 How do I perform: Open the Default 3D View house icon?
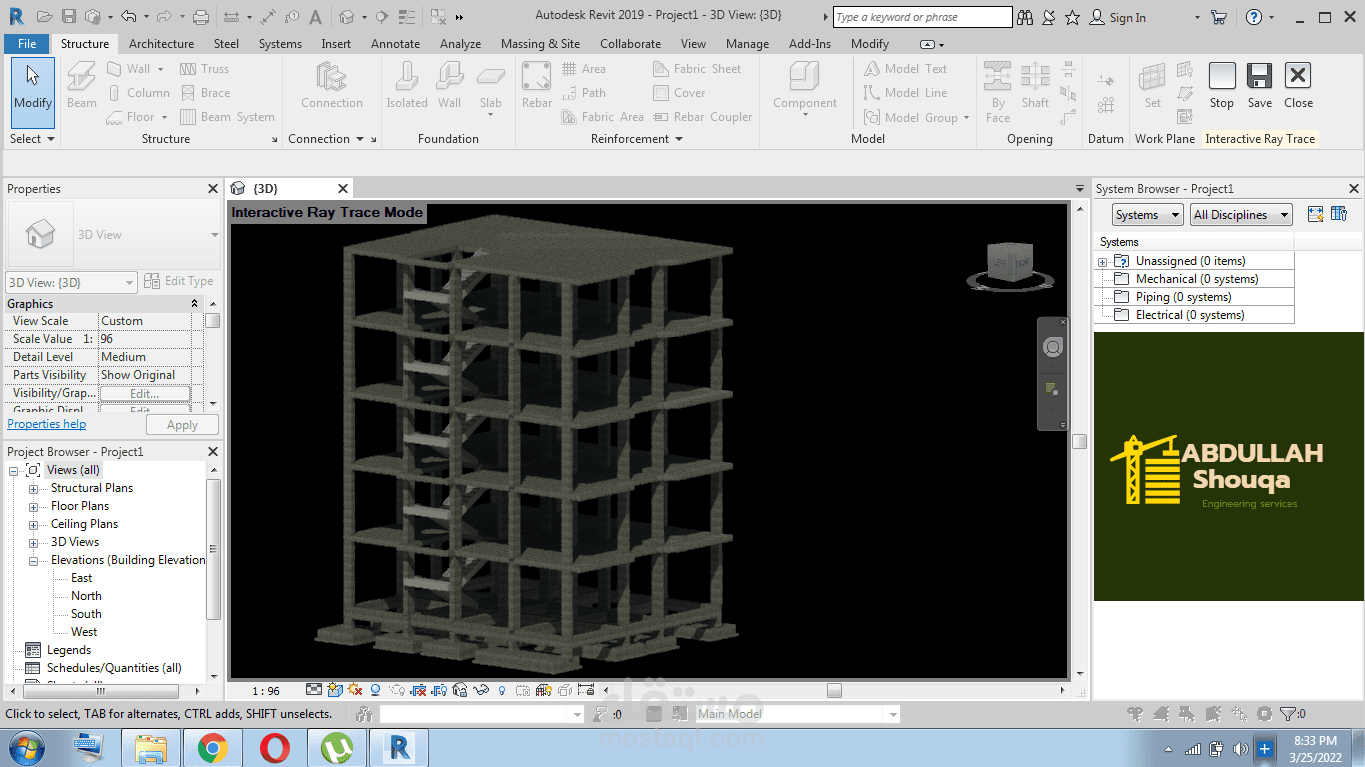click(x=346, y=17)
